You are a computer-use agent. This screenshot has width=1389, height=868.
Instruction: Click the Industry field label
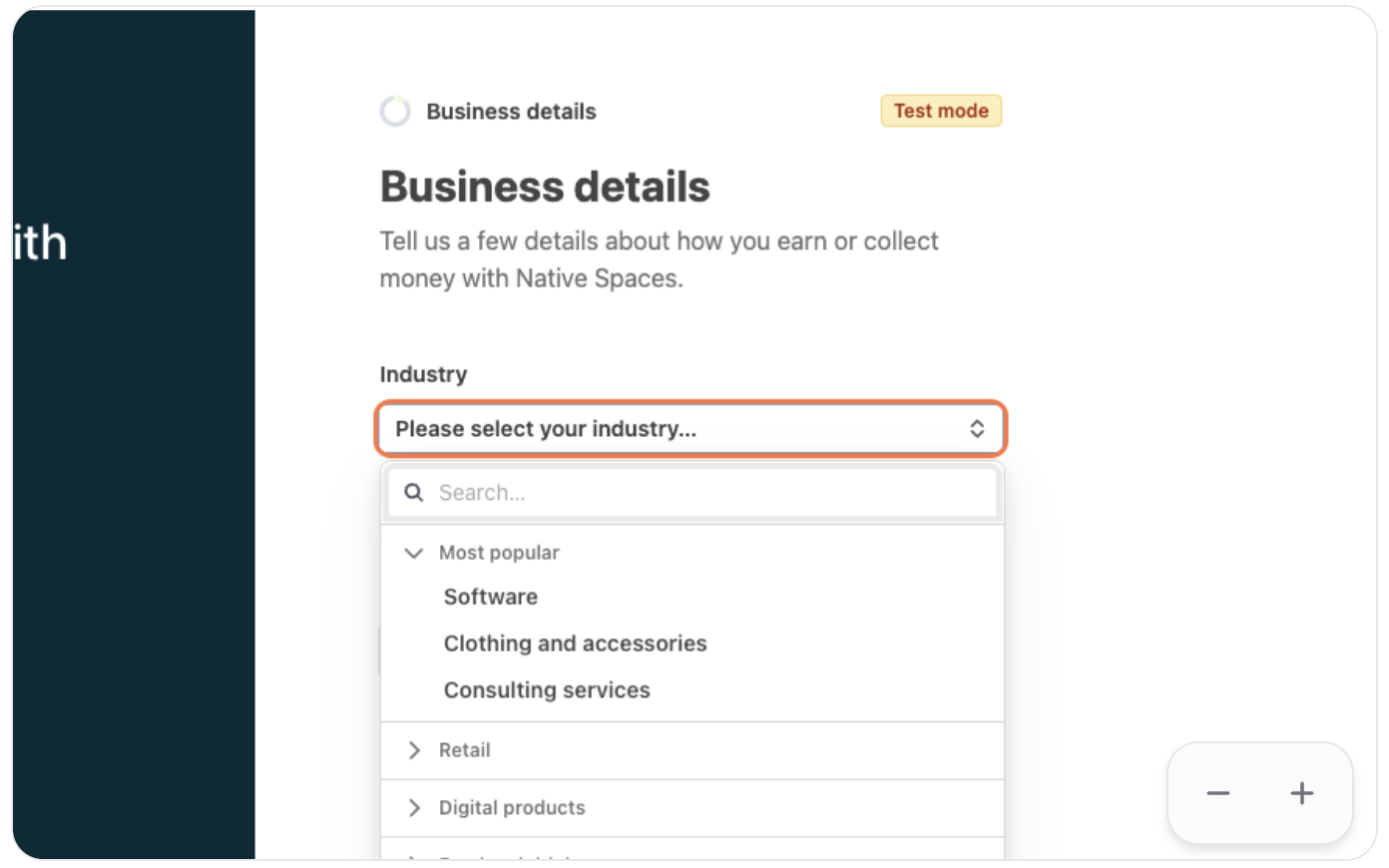coord(423,374)
